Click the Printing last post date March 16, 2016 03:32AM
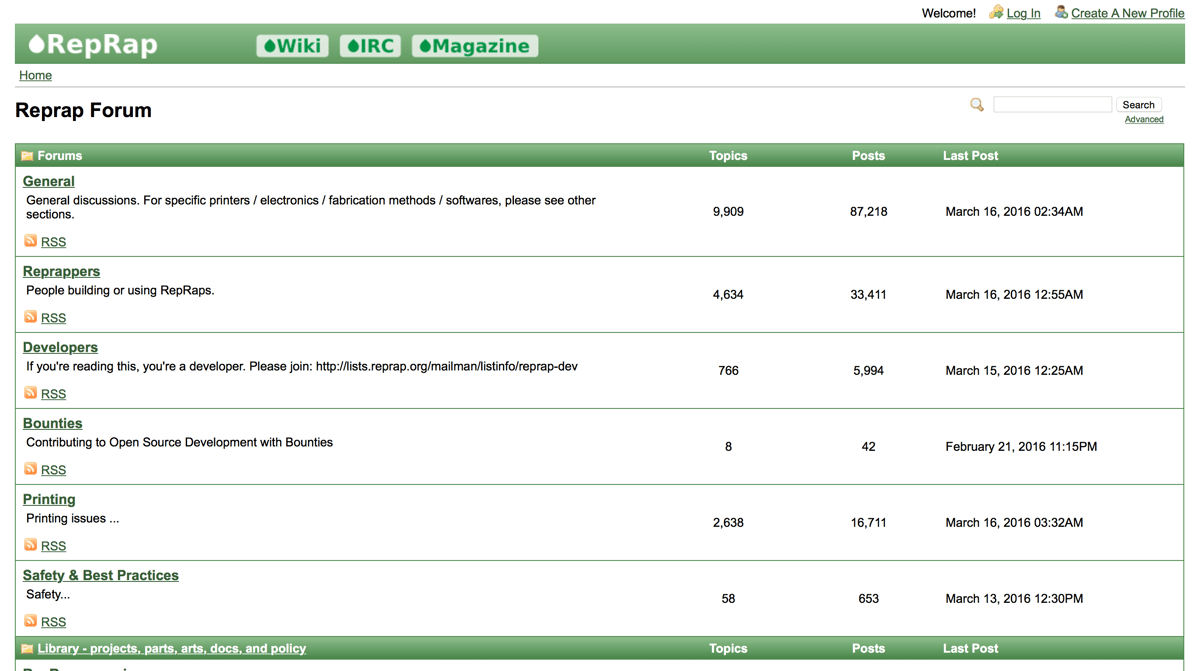 (x=1014, y=523)
